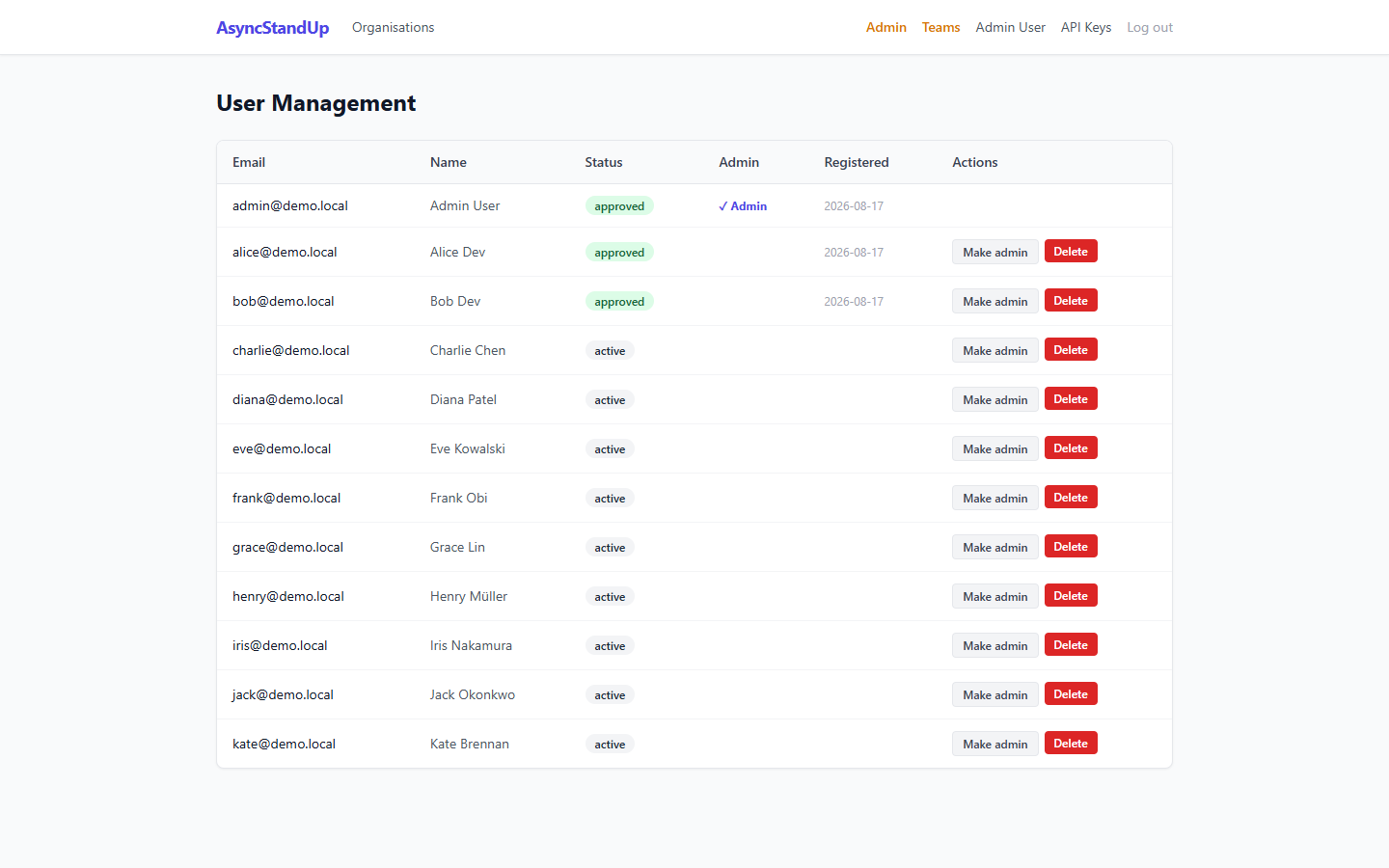Screen dimensions: 1389x868
Task: Open the Teams navigation link
Action: (x=940, y=28)
